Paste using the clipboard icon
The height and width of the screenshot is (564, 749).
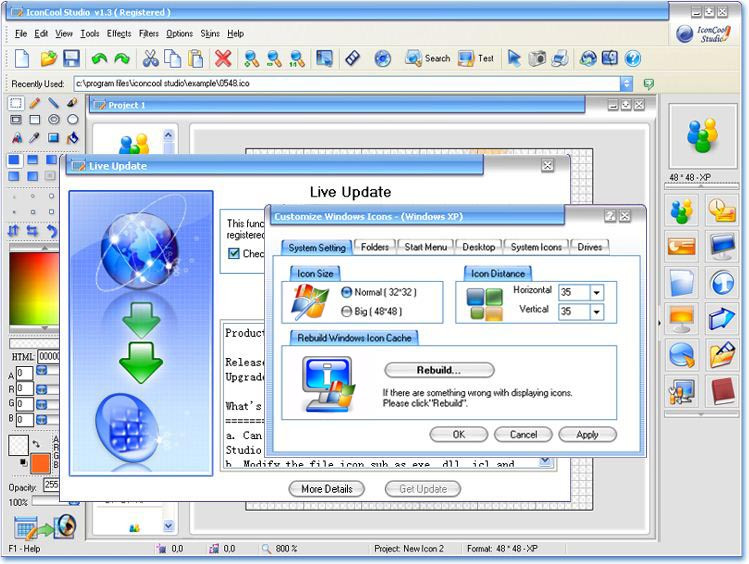(195, 59)
